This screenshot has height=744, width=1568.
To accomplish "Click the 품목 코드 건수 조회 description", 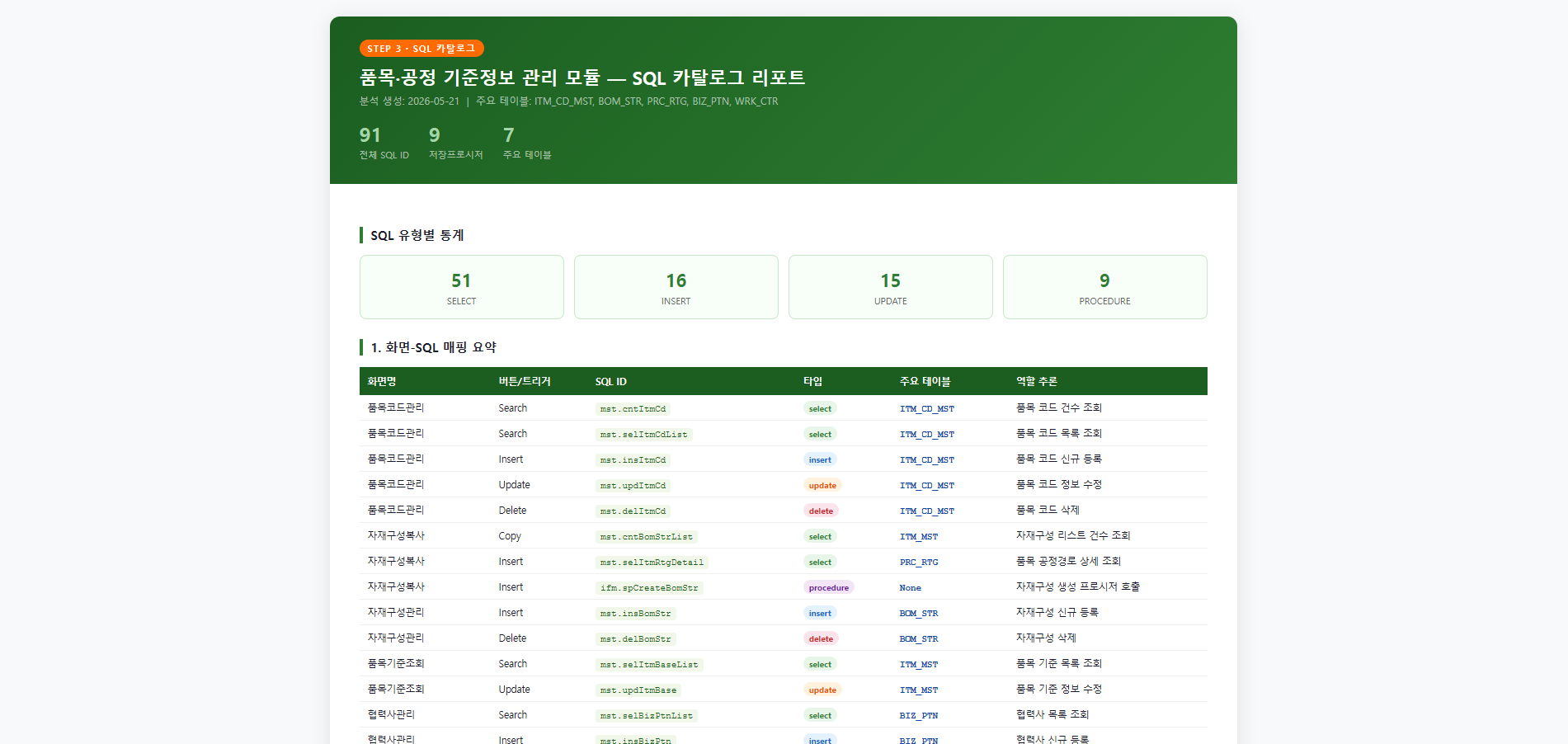I will [1059, 408].
